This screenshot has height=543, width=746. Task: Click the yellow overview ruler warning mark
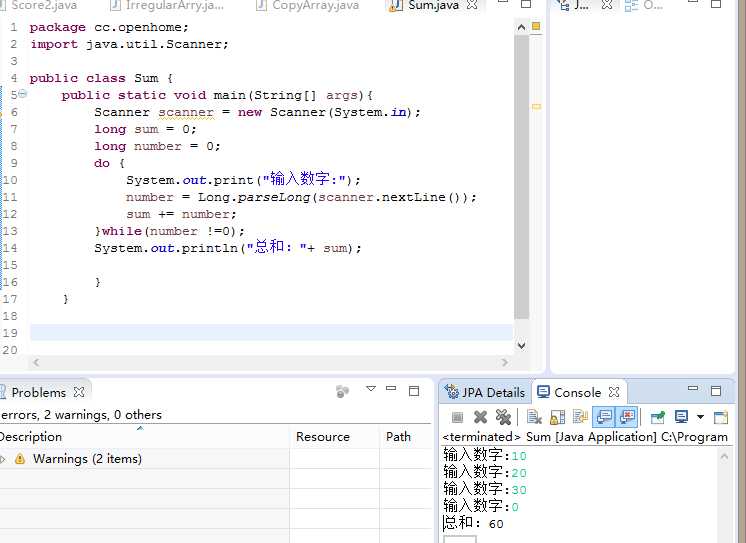(536, 107)
